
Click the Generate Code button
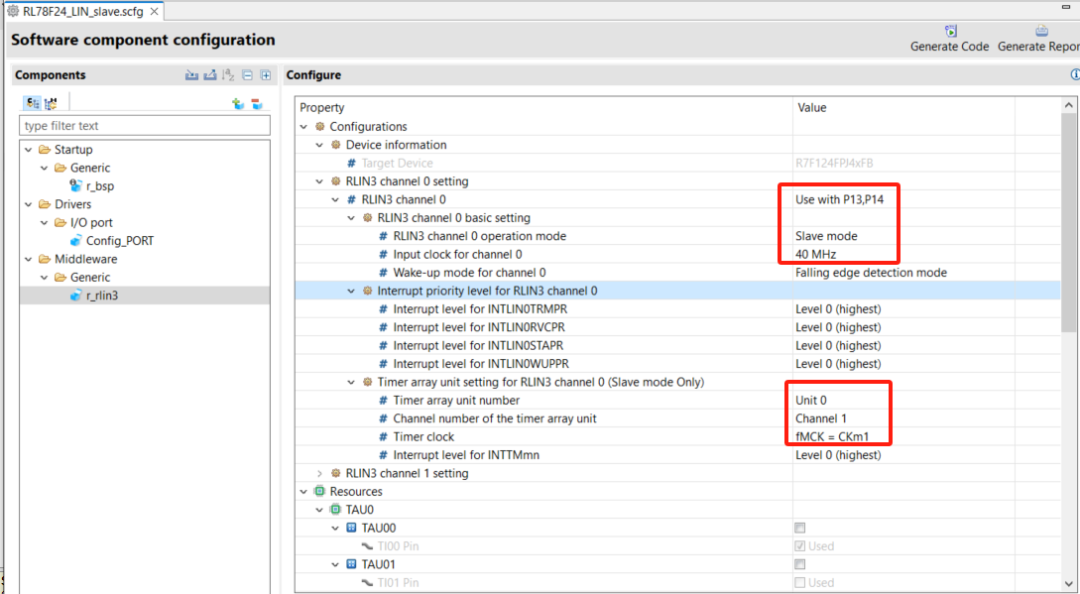pyautogui.click(x=950, y=39)
